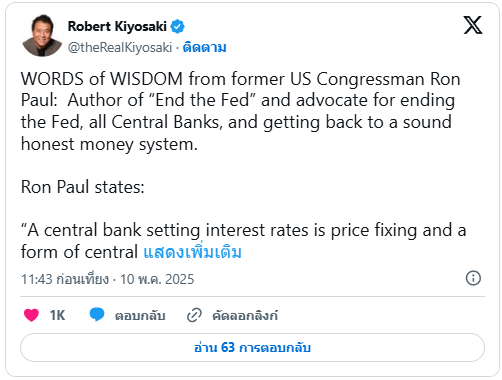Follow the account via the ติดตาม link
The width and height of the screenshot is (502, 380).
point(205,47)
